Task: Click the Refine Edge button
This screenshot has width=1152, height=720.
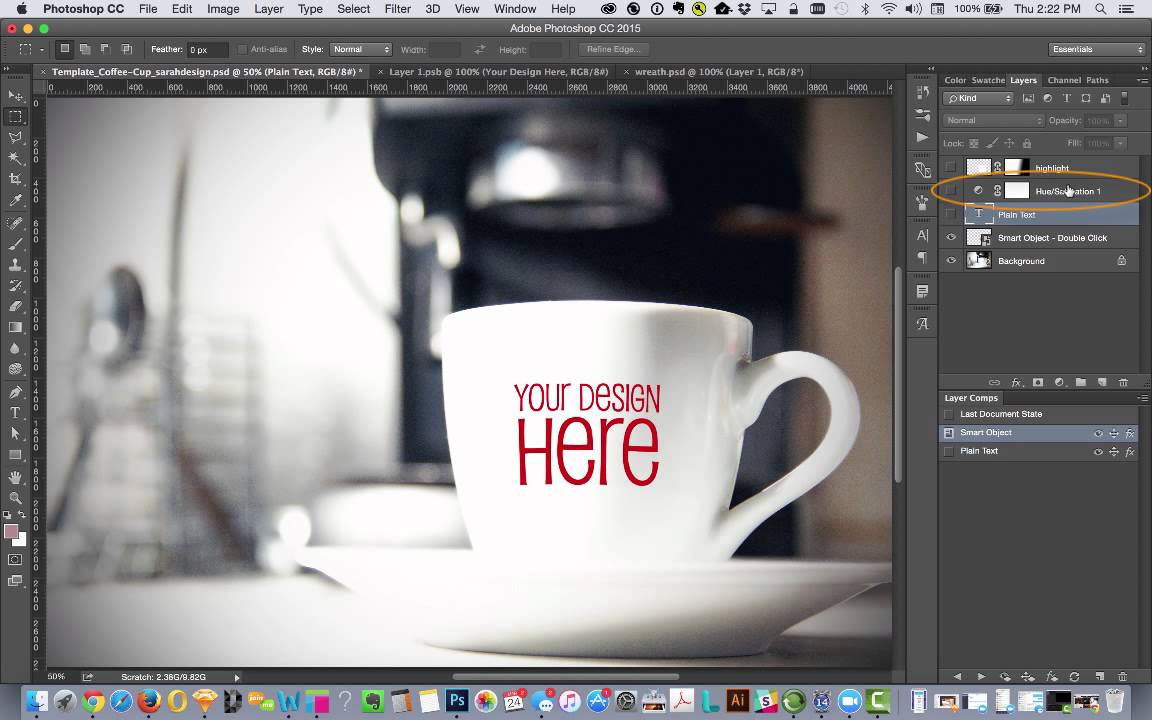Action: pos(613,49)
